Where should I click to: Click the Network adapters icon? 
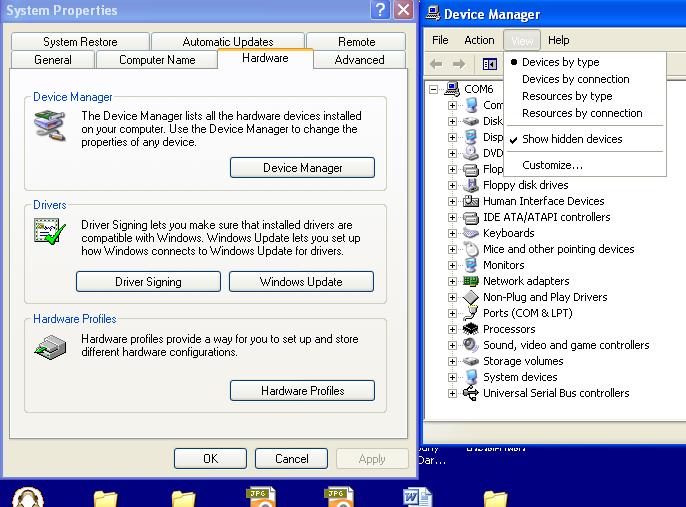(471, 281)
